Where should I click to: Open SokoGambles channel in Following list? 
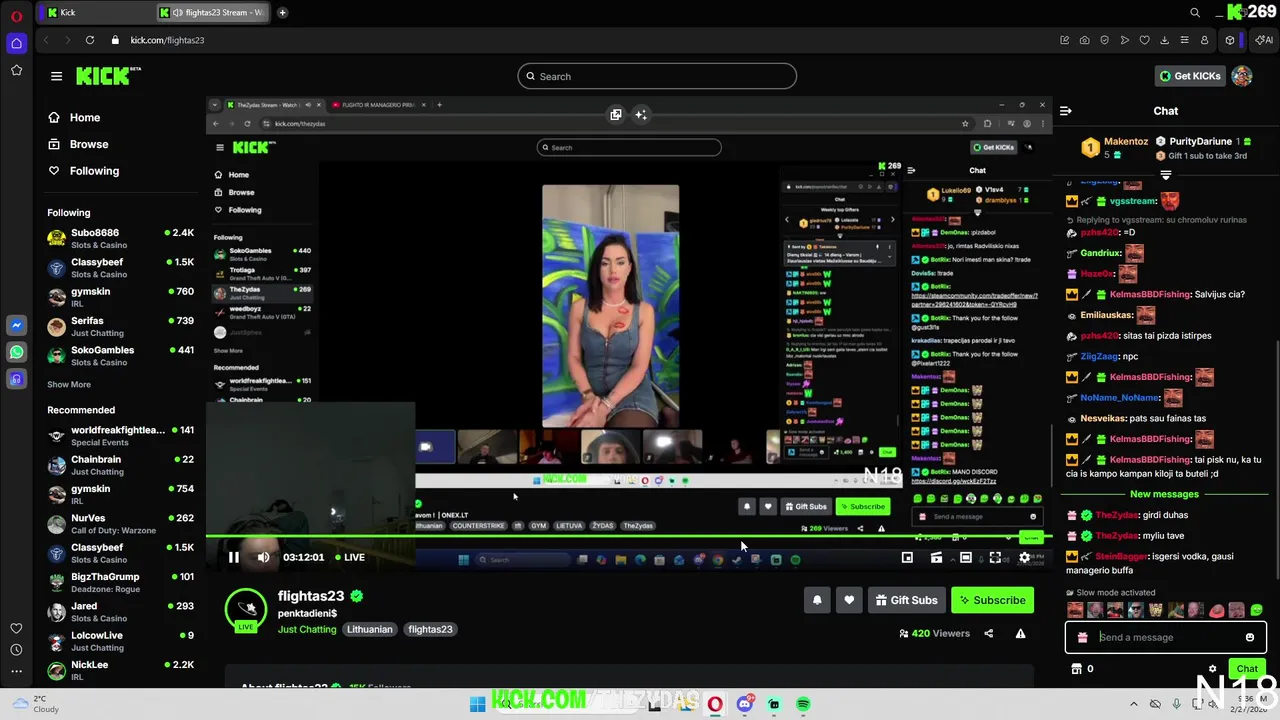click(x=120, y=356)
